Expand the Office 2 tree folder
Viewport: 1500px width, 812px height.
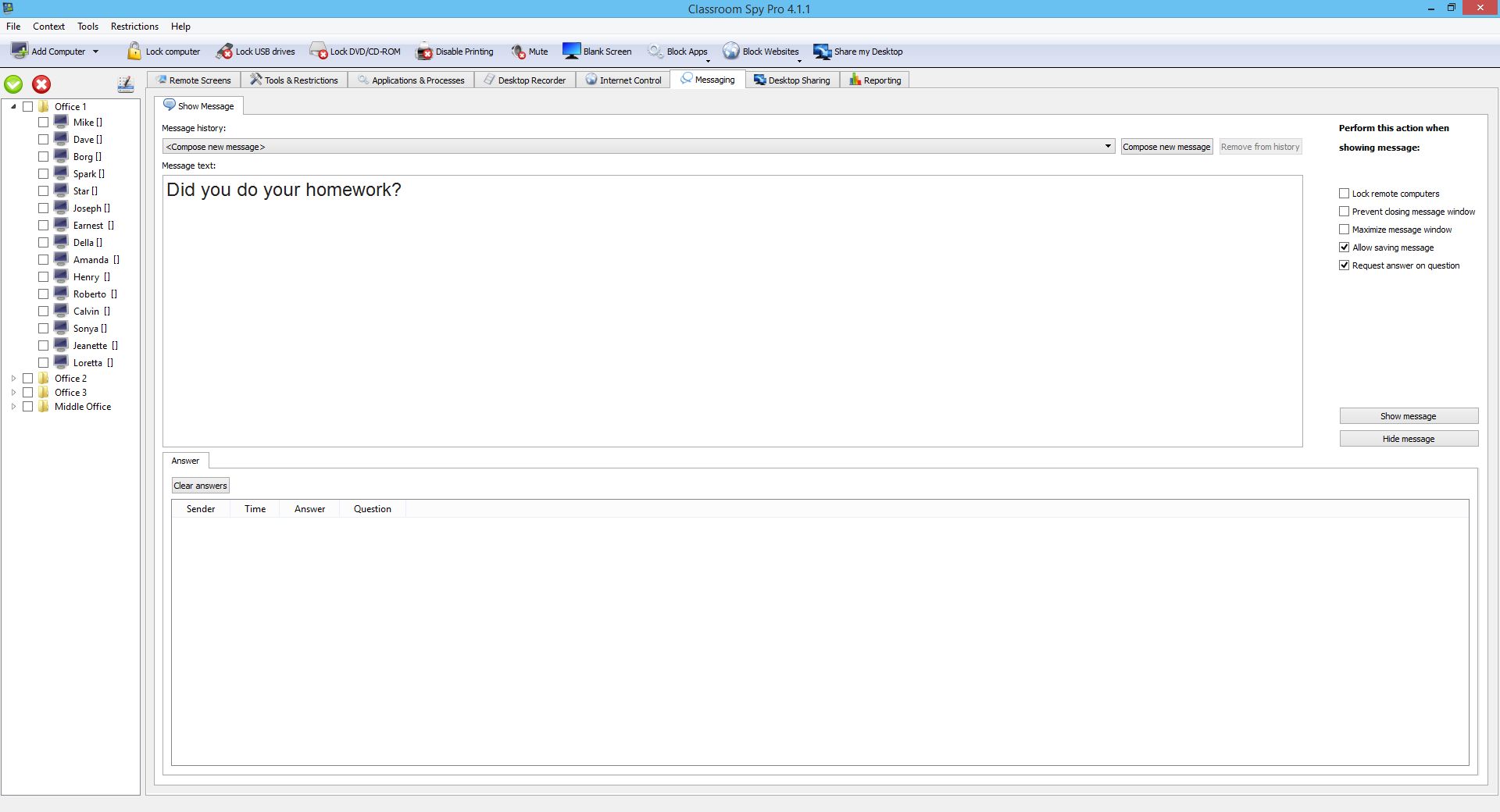tap(13, 379)
